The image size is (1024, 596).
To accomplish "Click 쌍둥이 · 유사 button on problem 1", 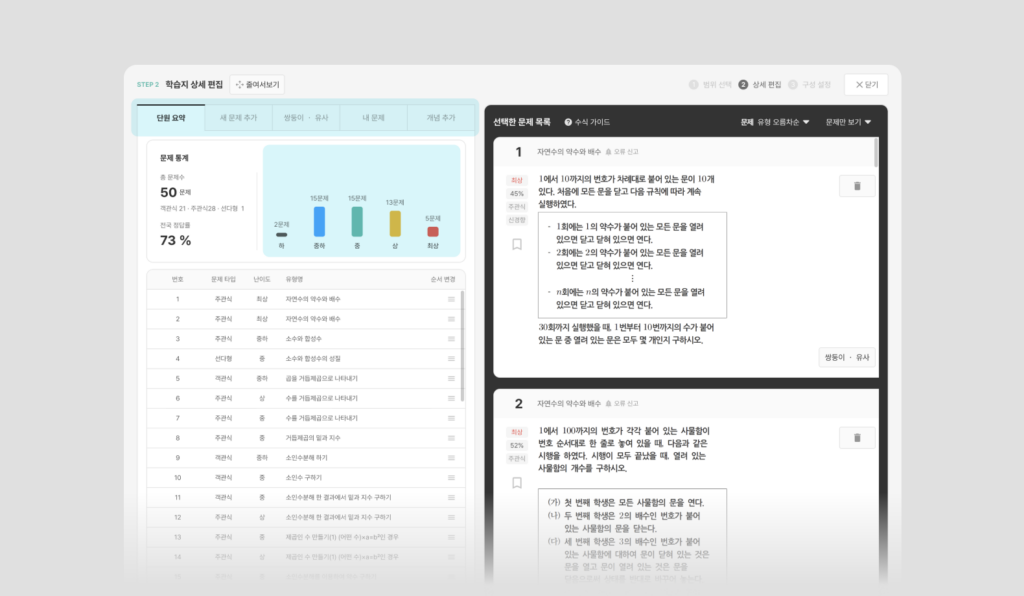I will pyautogui.click(x=846, y=357).
